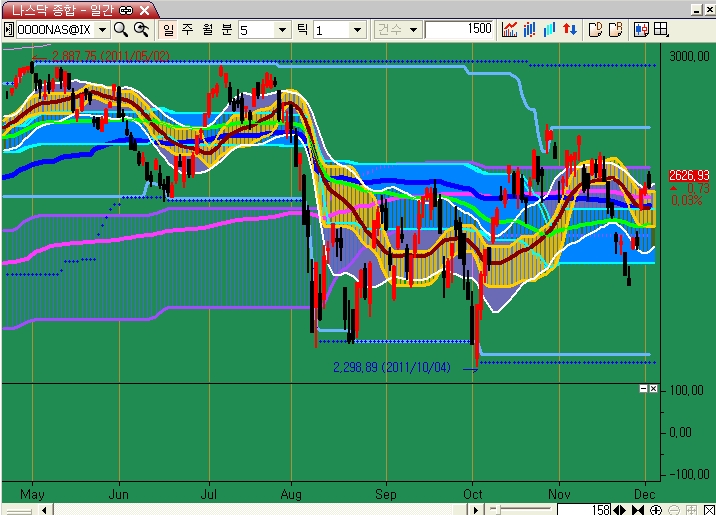Open the 0000NAS@IX symbol dropdown
The image size is (716, 515).
tap(103, 30)
